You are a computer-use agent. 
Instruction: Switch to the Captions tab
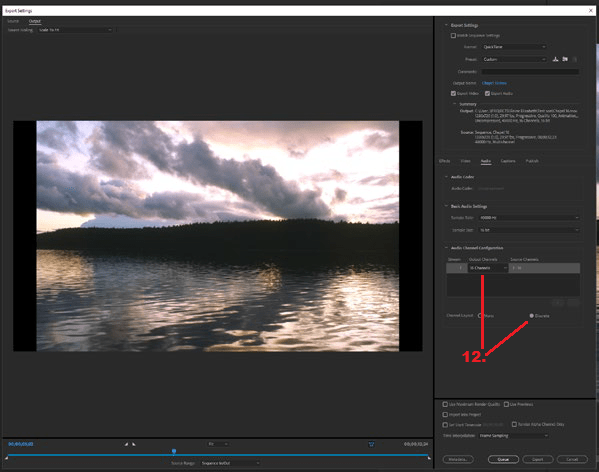(508, 161)
